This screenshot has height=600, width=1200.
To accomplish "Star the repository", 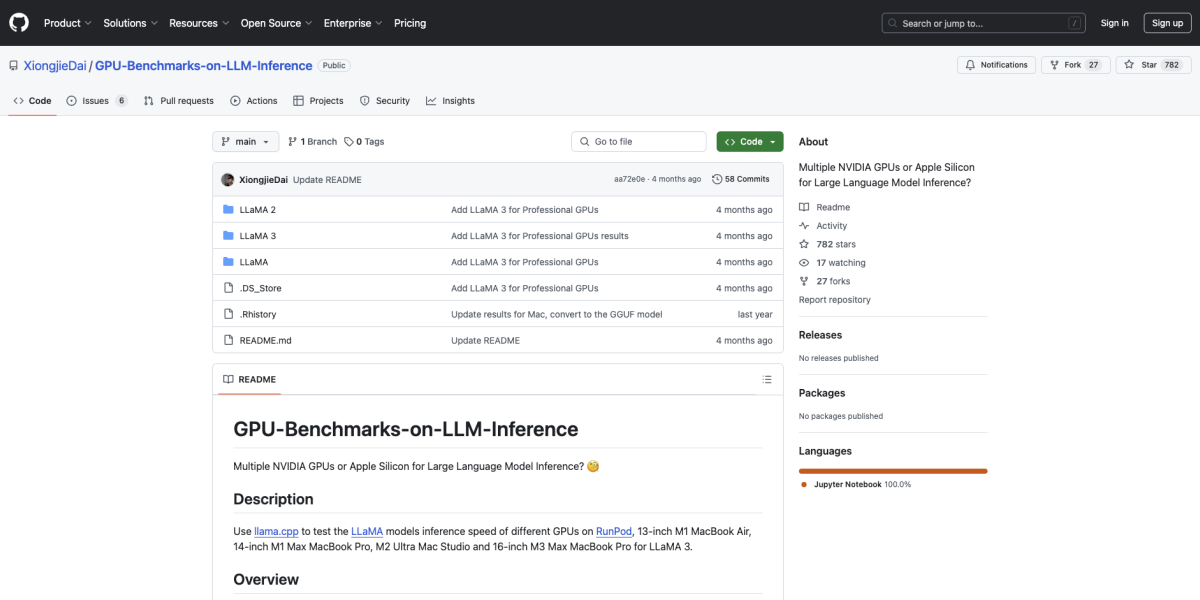I will pyautogui.click(x=1153, y=65).
